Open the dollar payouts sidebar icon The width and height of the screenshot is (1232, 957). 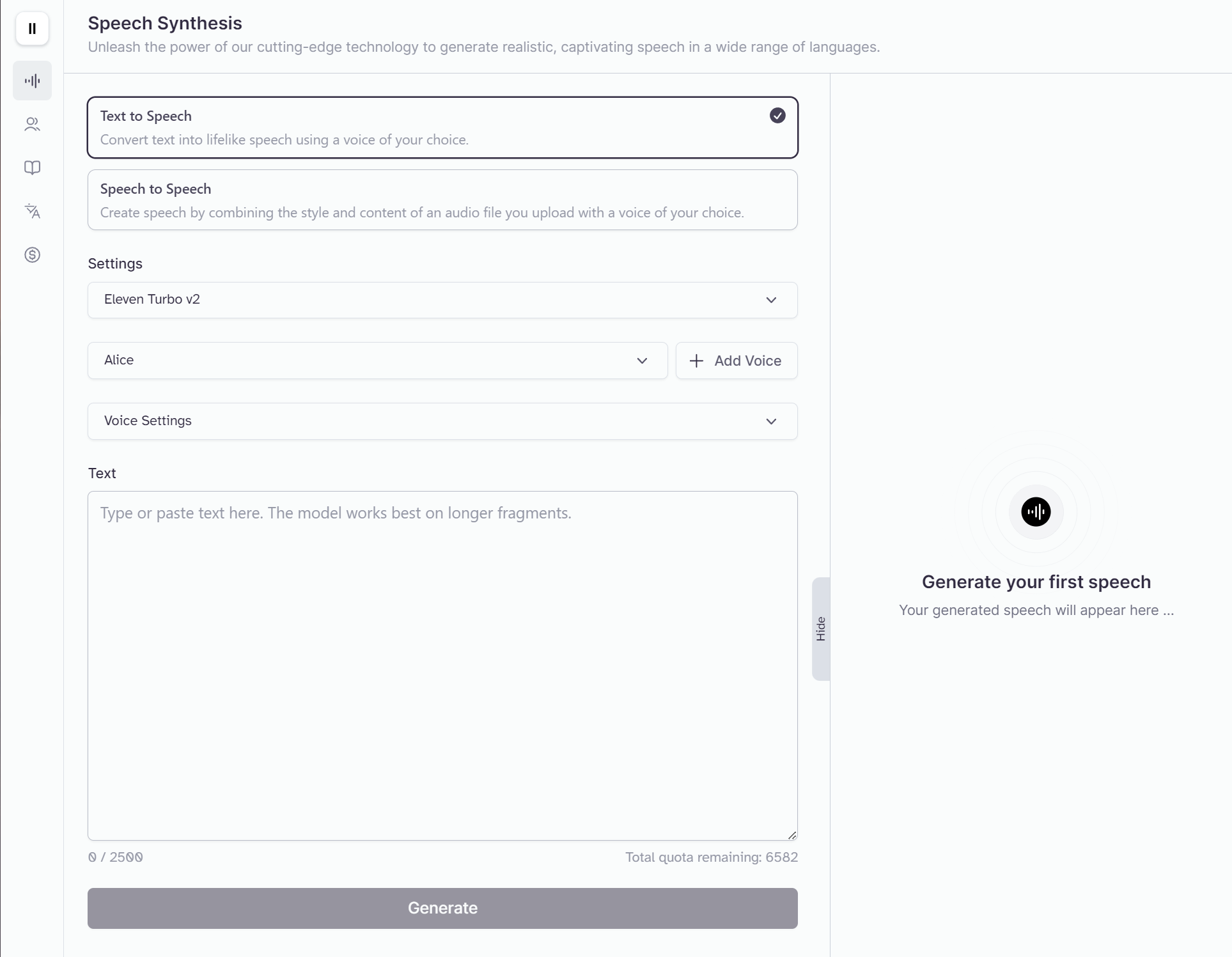tap(32, 255)
